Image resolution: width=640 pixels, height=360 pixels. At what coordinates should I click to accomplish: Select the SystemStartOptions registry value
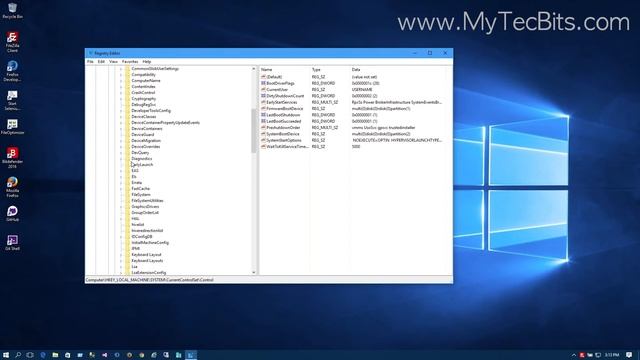click(x=284, y=140)
